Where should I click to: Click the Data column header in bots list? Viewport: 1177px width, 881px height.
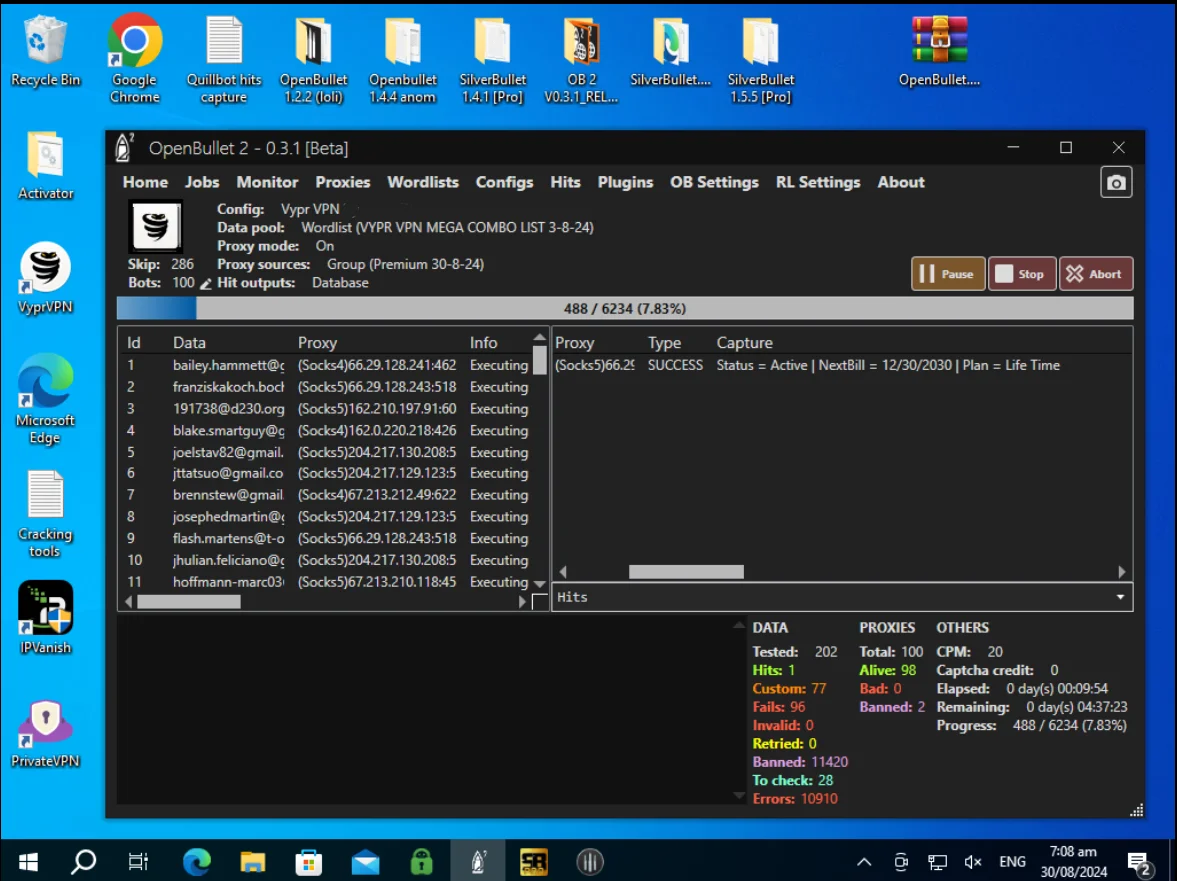(189, 343)
